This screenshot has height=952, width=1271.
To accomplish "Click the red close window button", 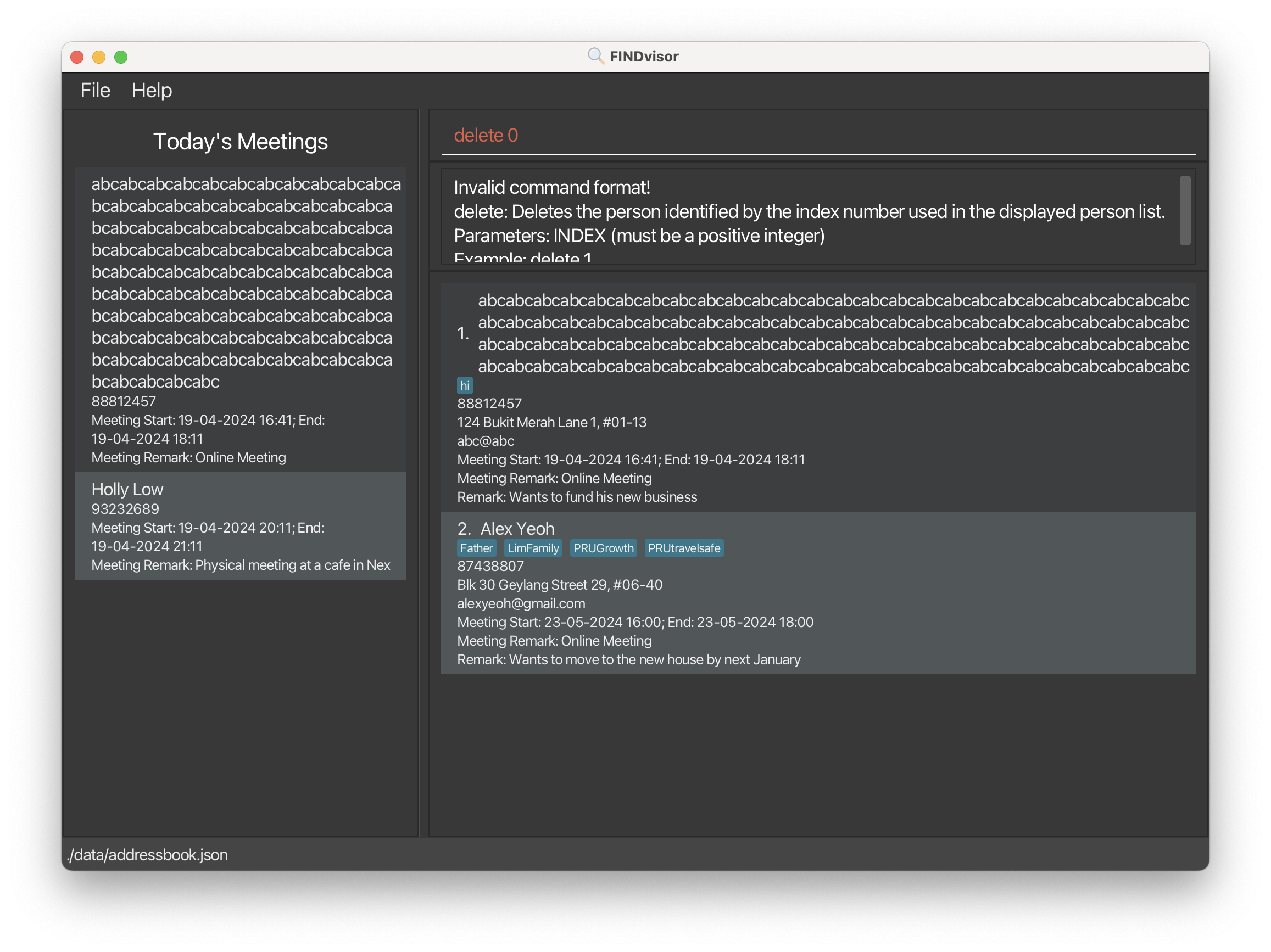I will 77,57.
